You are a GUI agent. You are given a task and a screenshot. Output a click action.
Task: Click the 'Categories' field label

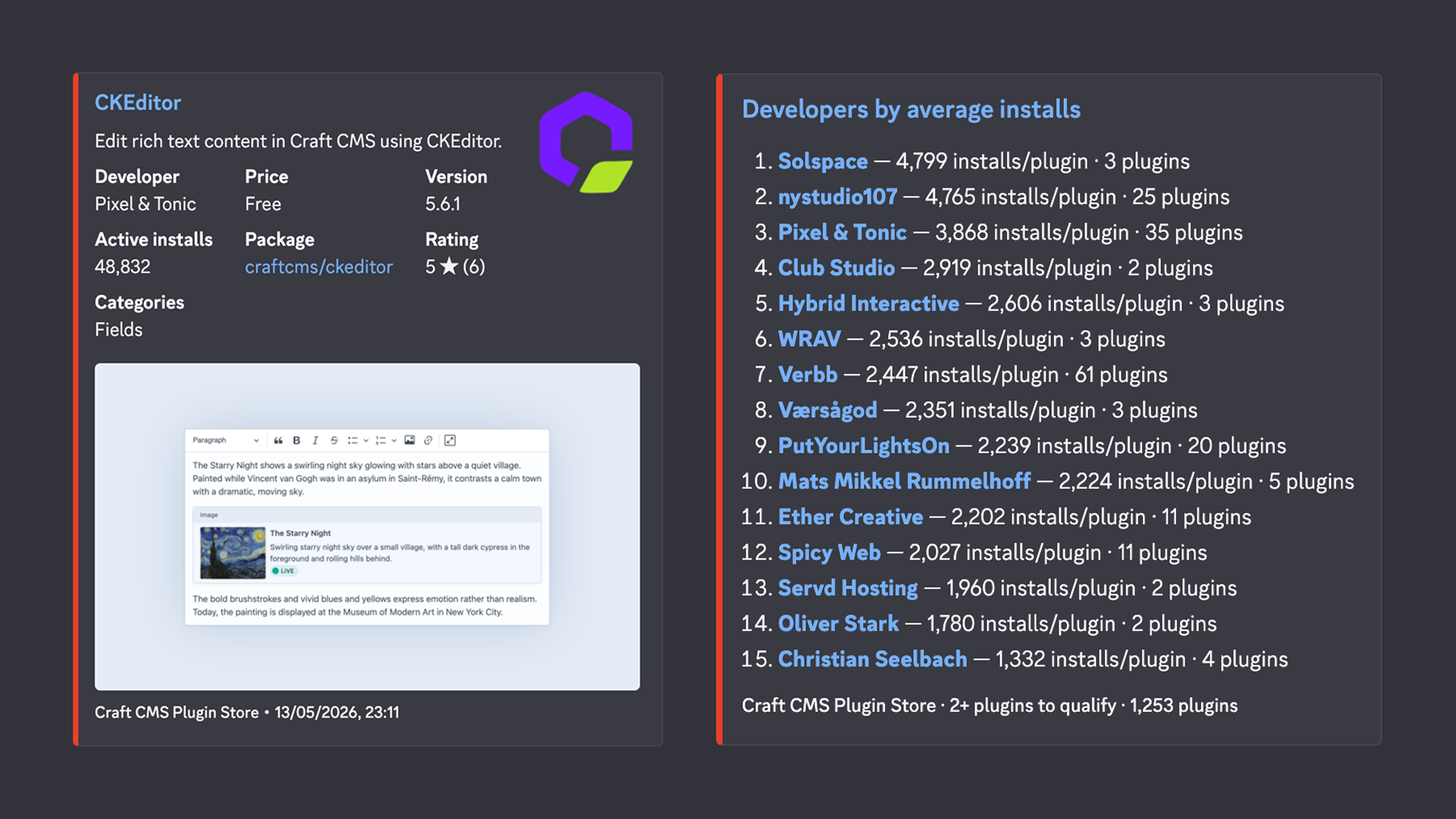point(139,303)
